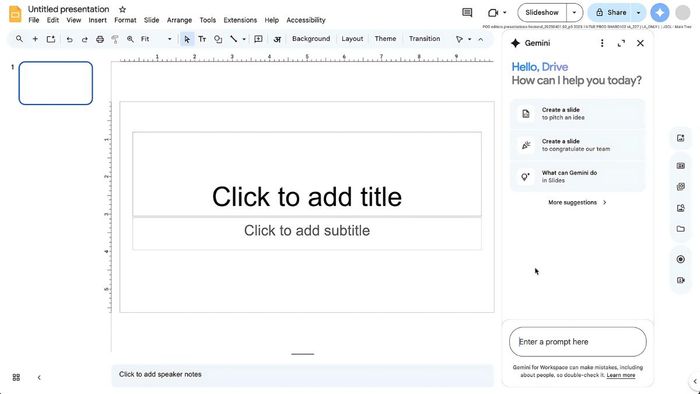Open the Theme panel
The image size is (700, 394).
click(385, 39)
